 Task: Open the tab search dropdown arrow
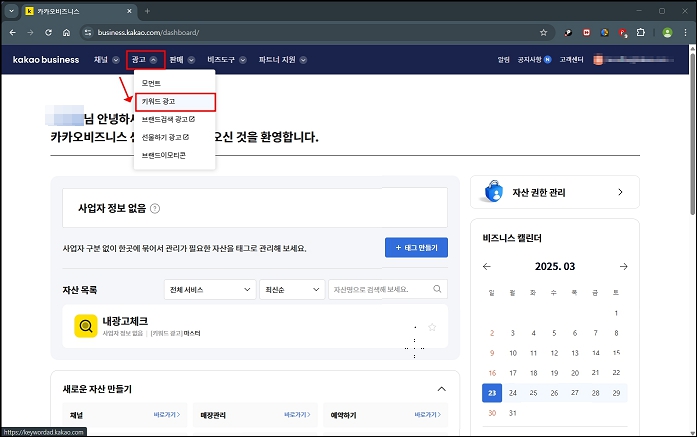pos(12,11)
